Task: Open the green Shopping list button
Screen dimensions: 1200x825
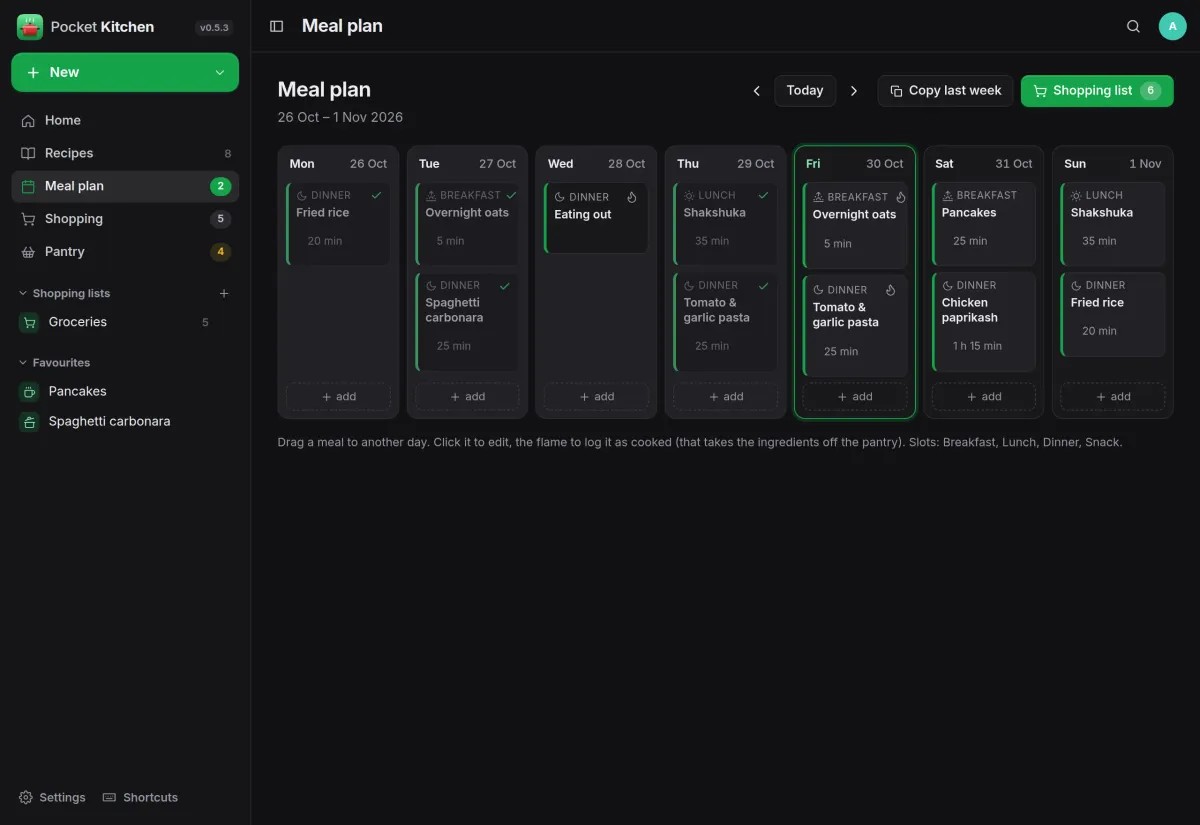Action: click(1097, 91)
